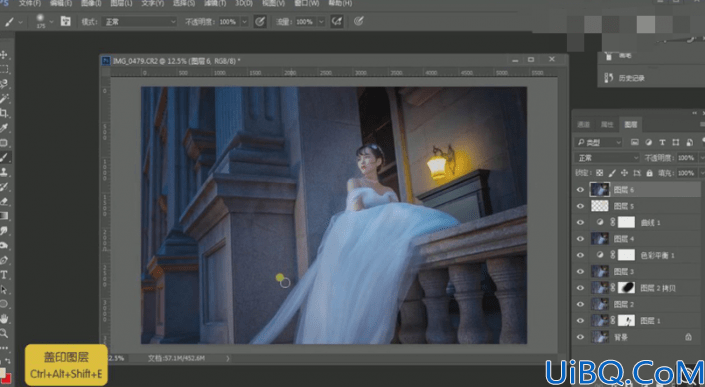The height and width of the screenshot is (387, 705).
Task: Open the layer blend mode 正常 dropdown
Action: tap(607, 158)
